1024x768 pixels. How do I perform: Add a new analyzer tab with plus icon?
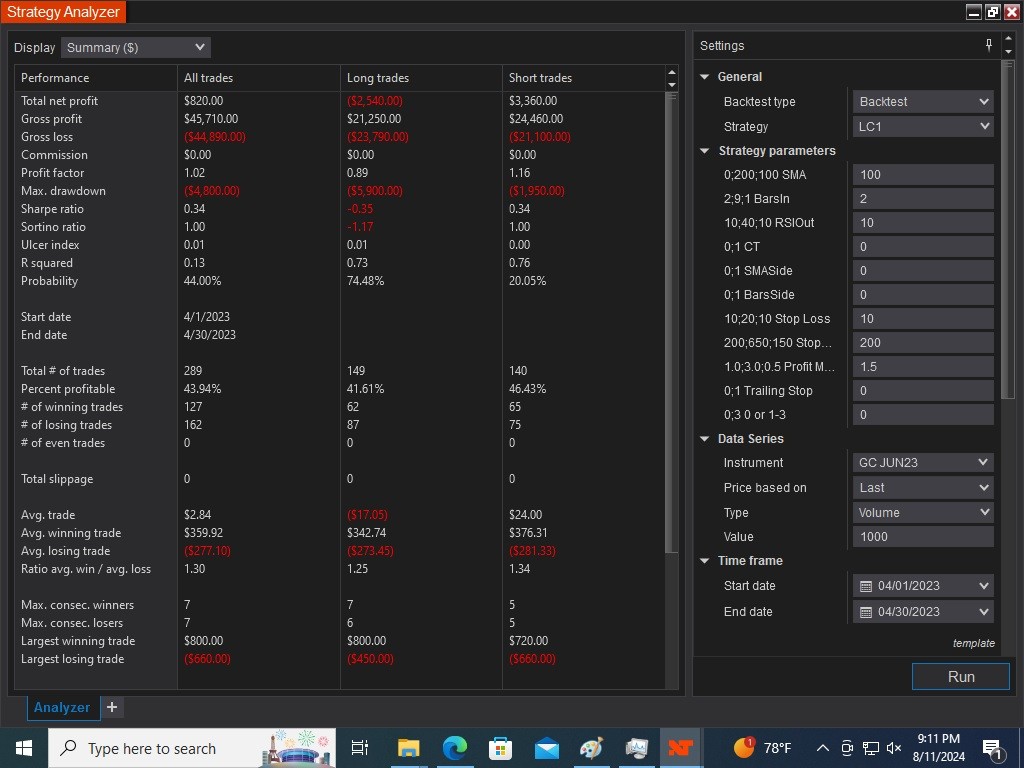point(112,707)
